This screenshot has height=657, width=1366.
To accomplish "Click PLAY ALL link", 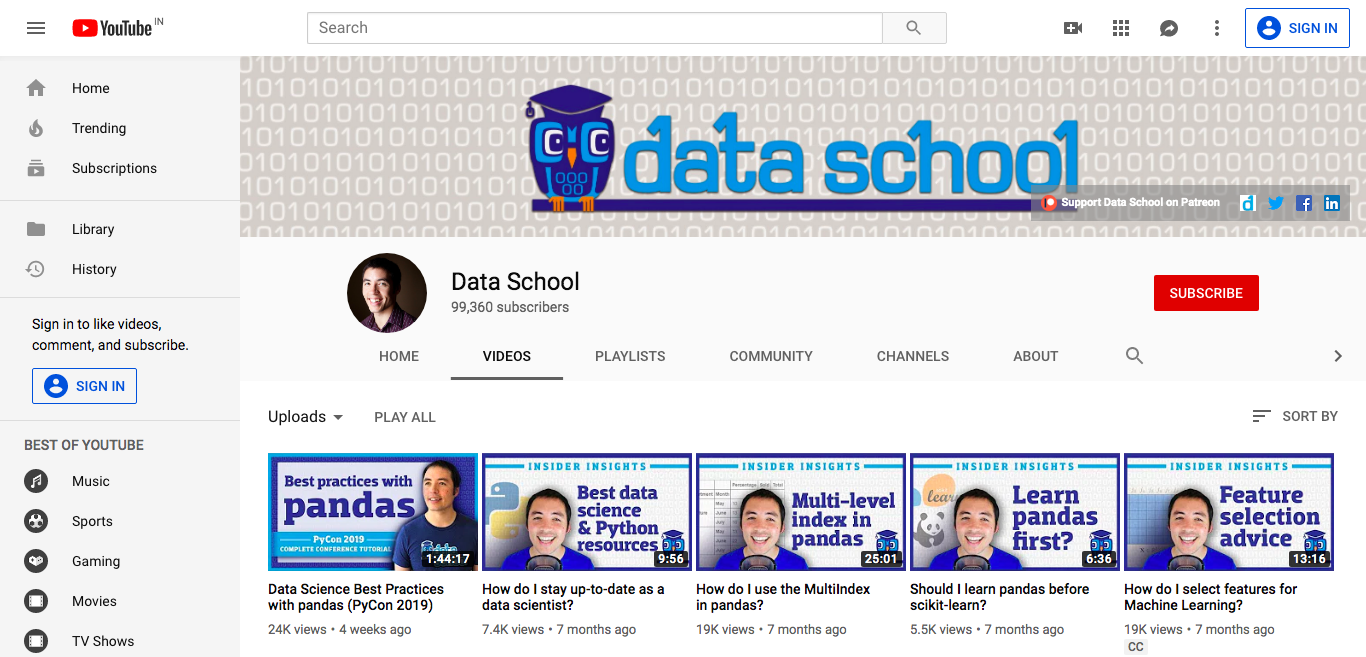I will 405,417.
